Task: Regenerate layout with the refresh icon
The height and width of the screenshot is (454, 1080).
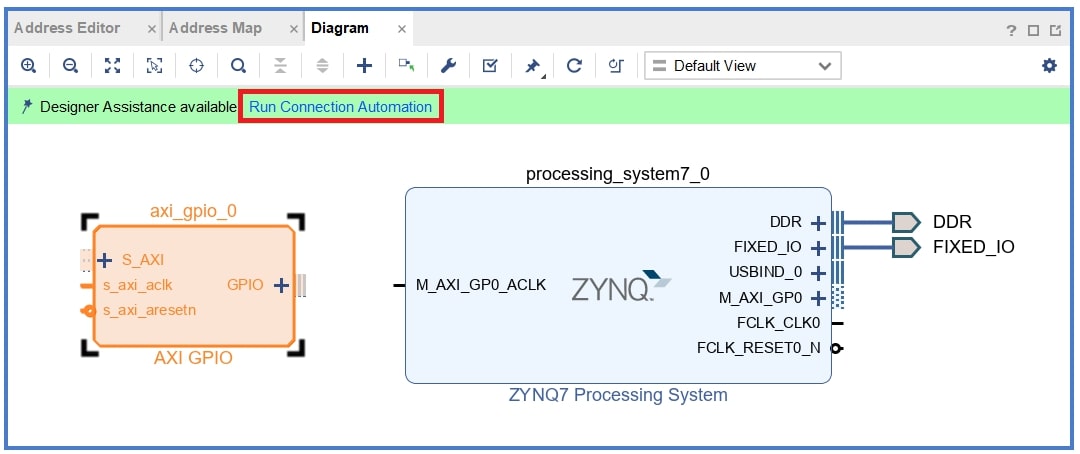Action: point(574,65)
